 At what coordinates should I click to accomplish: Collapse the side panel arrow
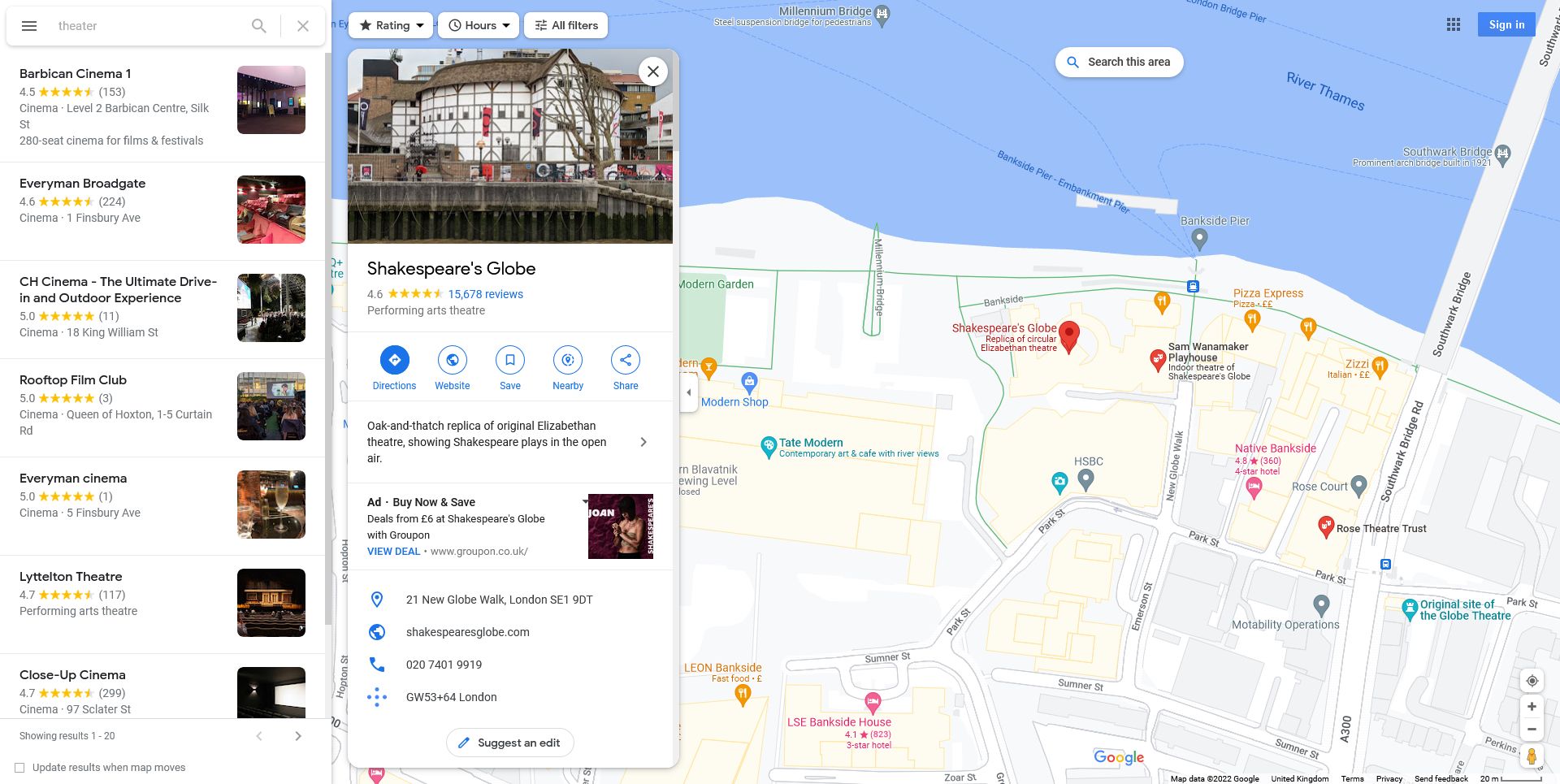689,392
